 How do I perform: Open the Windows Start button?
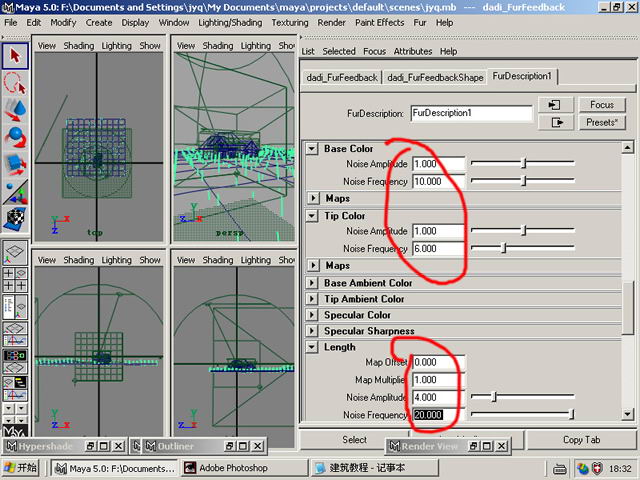tap(21, 468)
